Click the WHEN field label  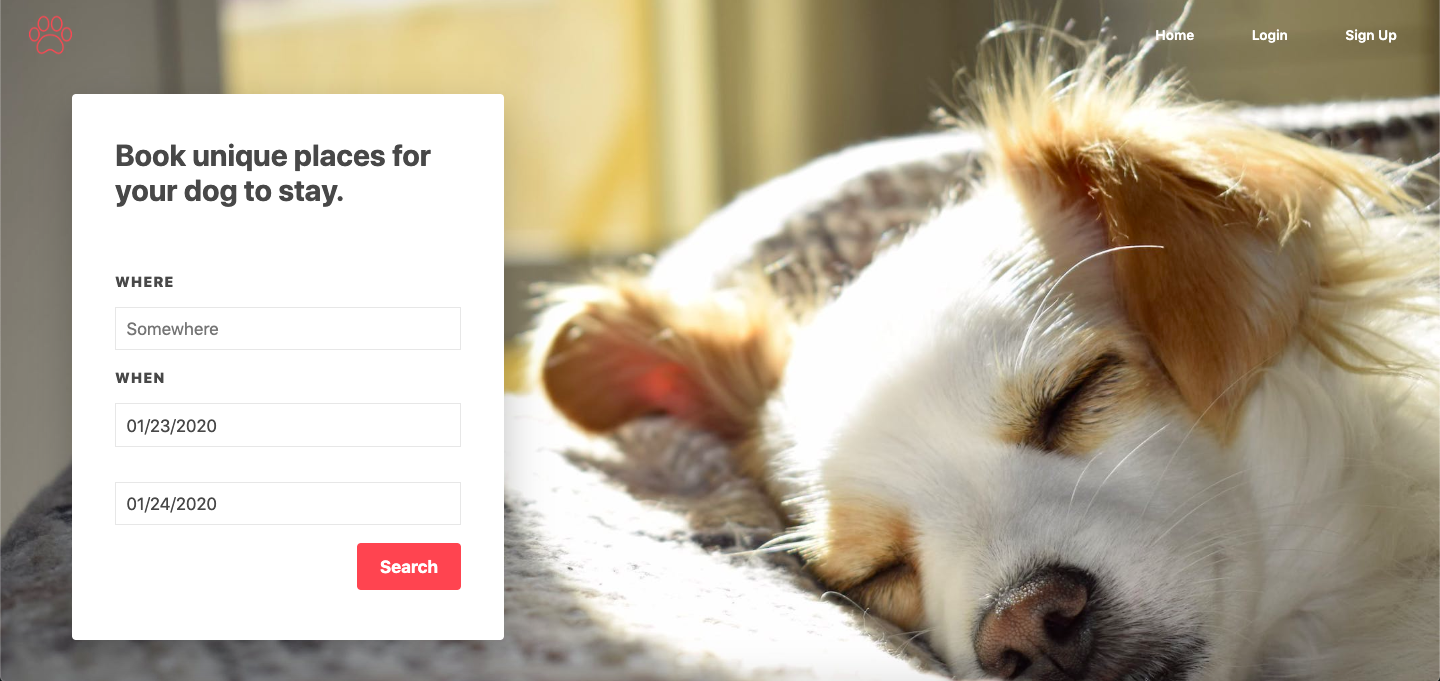click(x=140, y=378)
